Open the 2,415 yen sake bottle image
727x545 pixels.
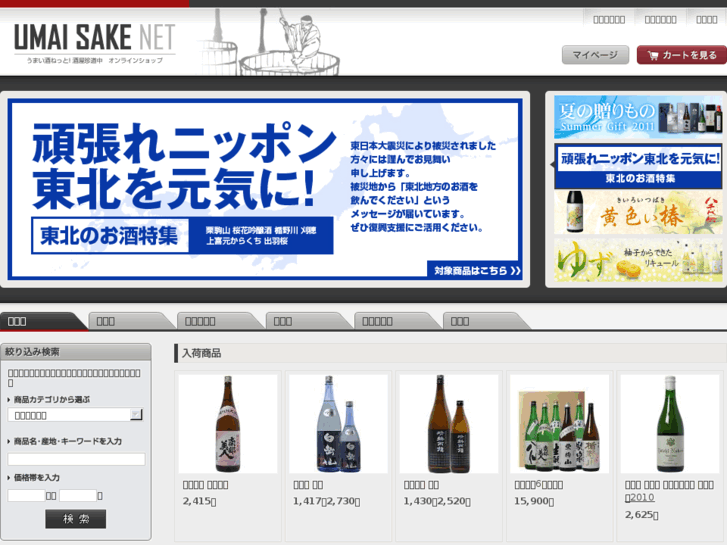point(228,424)
